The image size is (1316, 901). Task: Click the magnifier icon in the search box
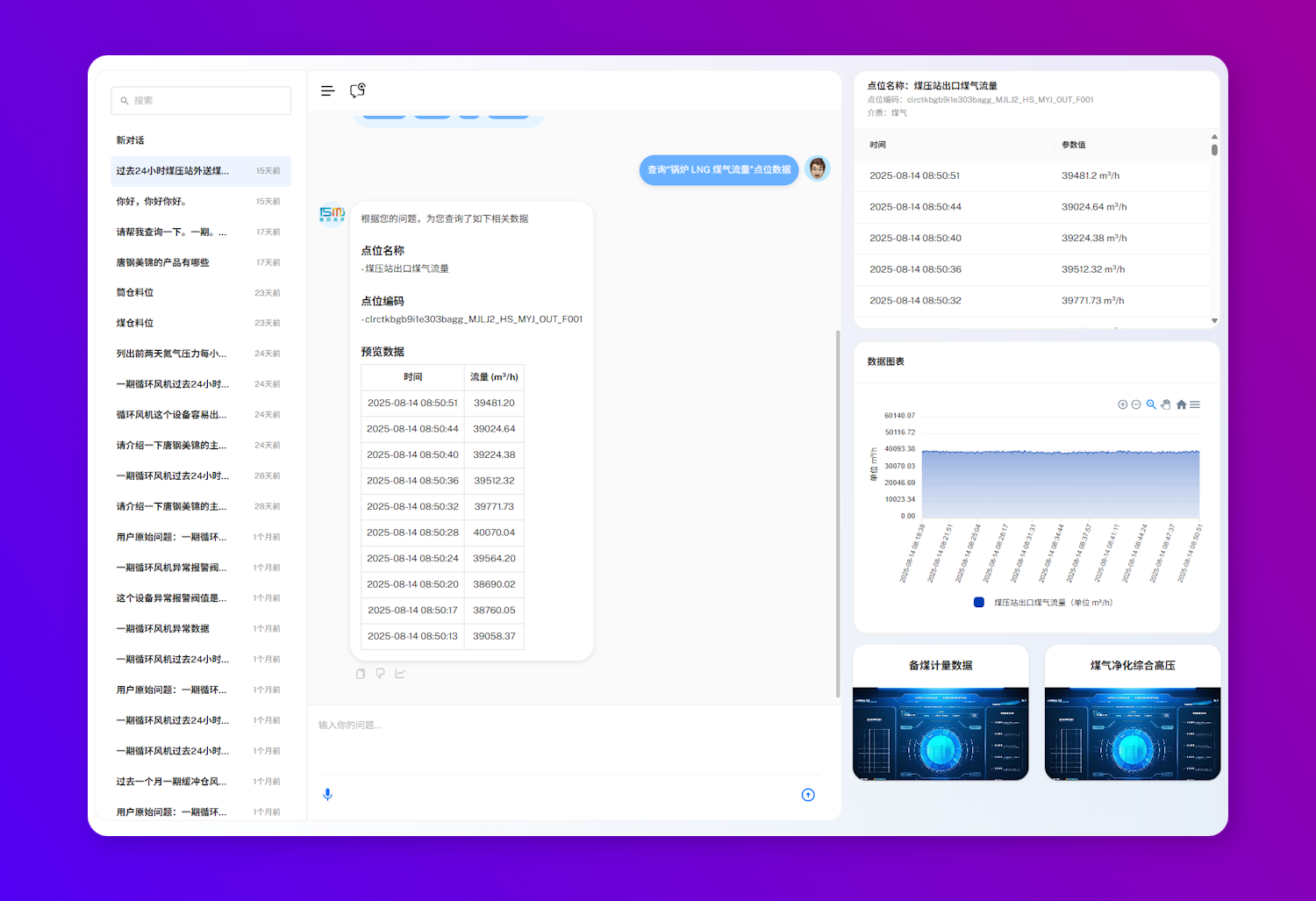pos(125,101)
